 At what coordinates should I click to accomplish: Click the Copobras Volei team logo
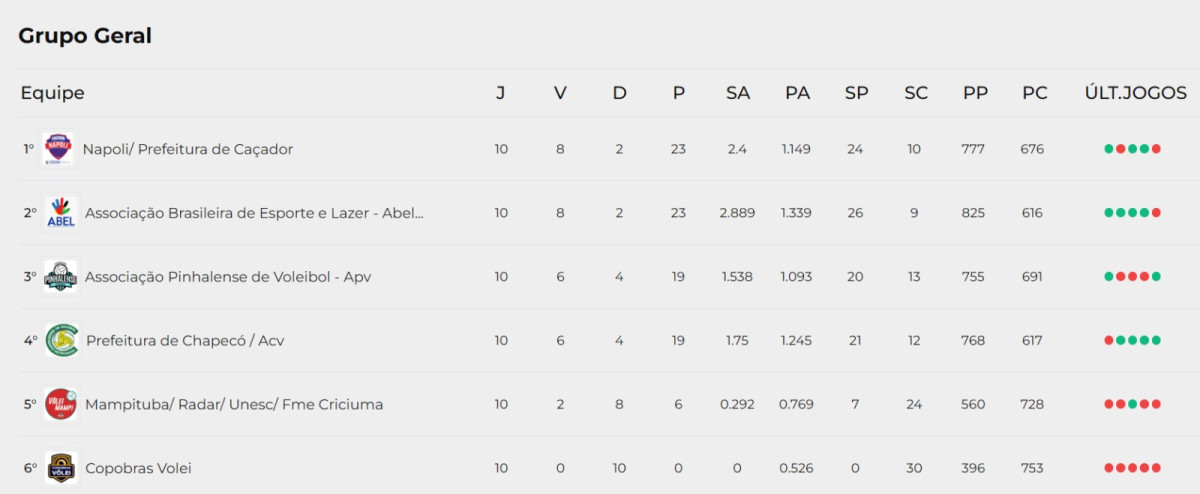coord(60,468)
